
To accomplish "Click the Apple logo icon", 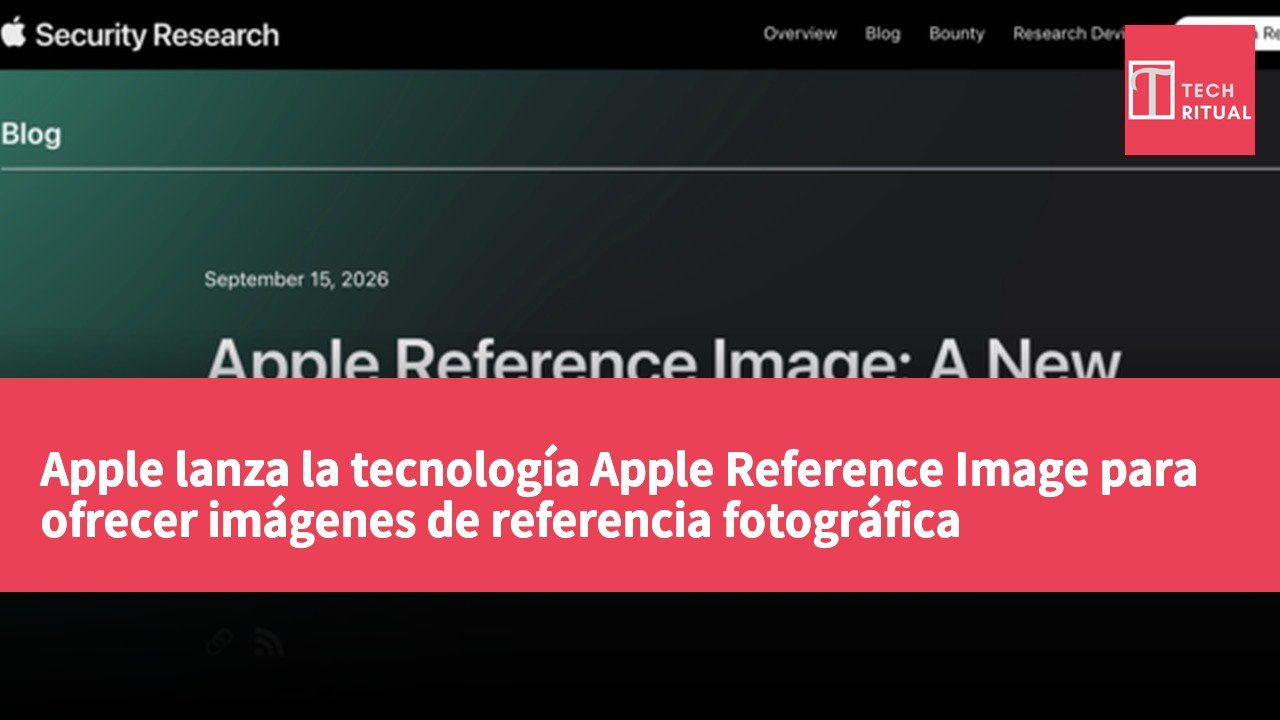I will click(x=12, y=33).
